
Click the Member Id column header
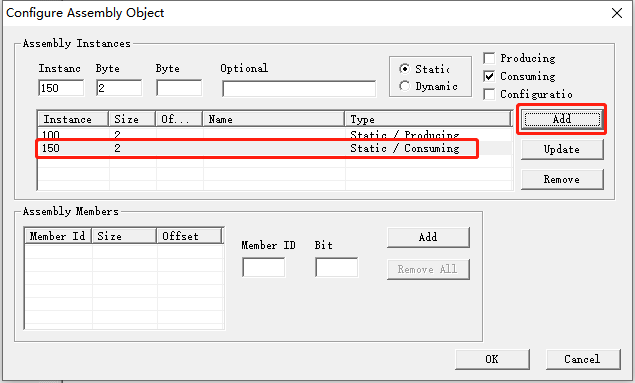tap(58, 236)
